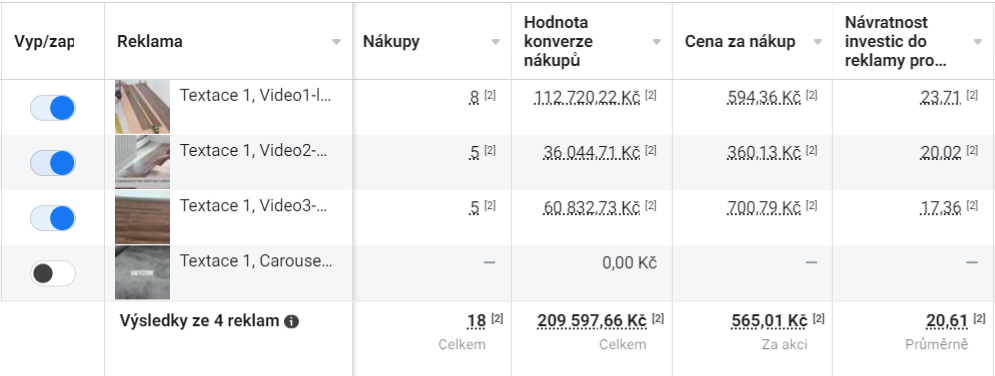
Task: Click footnote [2] beside 112 720,22 Kč
Action: point(651,95)
